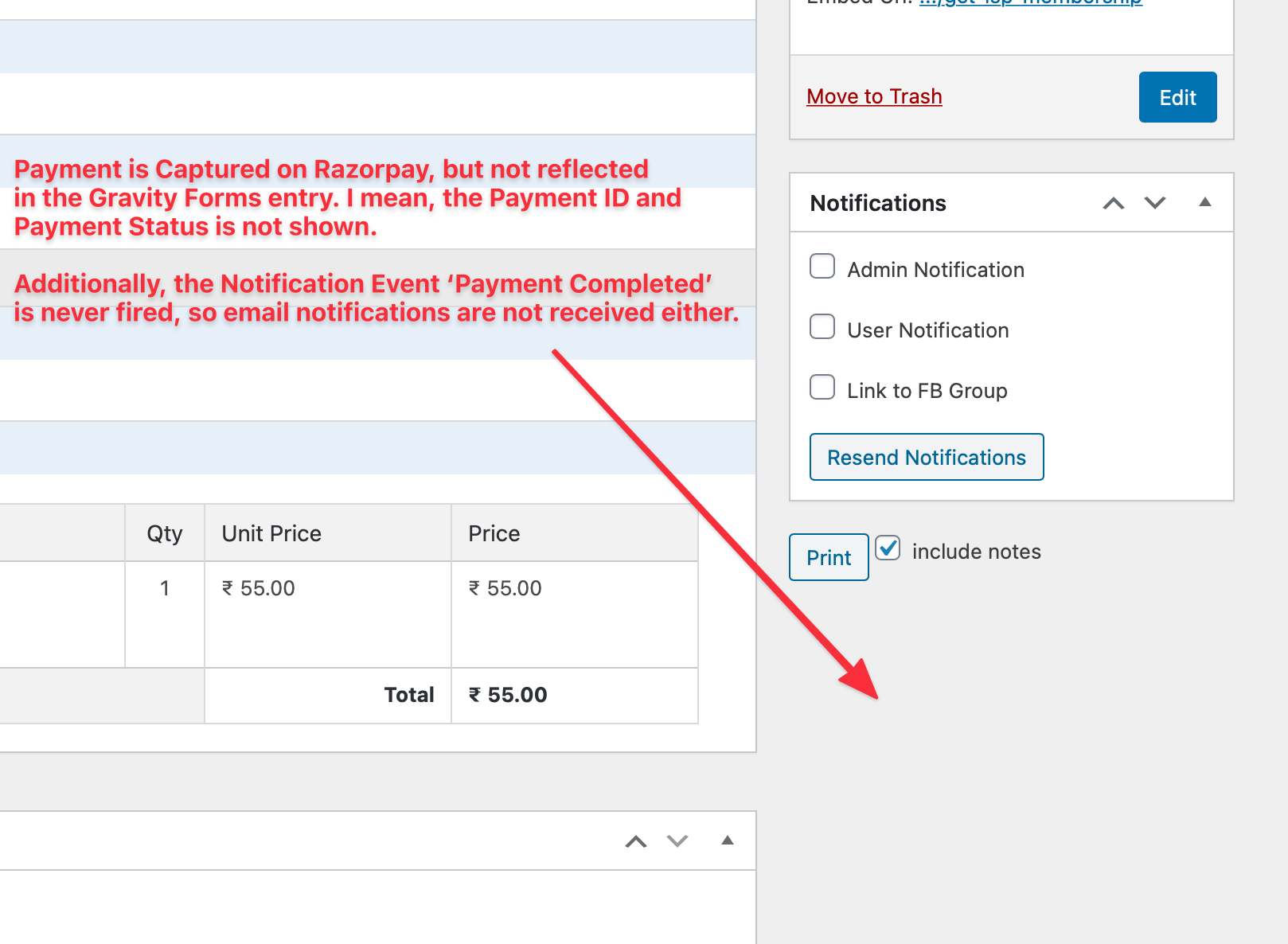The image size is (1288, 944).
Task: Click the Edit button
Action: point(1177,96)
